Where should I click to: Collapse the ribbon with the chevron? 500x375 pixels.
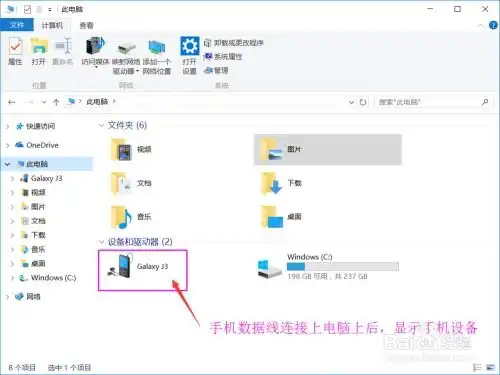click(x=481, y=25)
